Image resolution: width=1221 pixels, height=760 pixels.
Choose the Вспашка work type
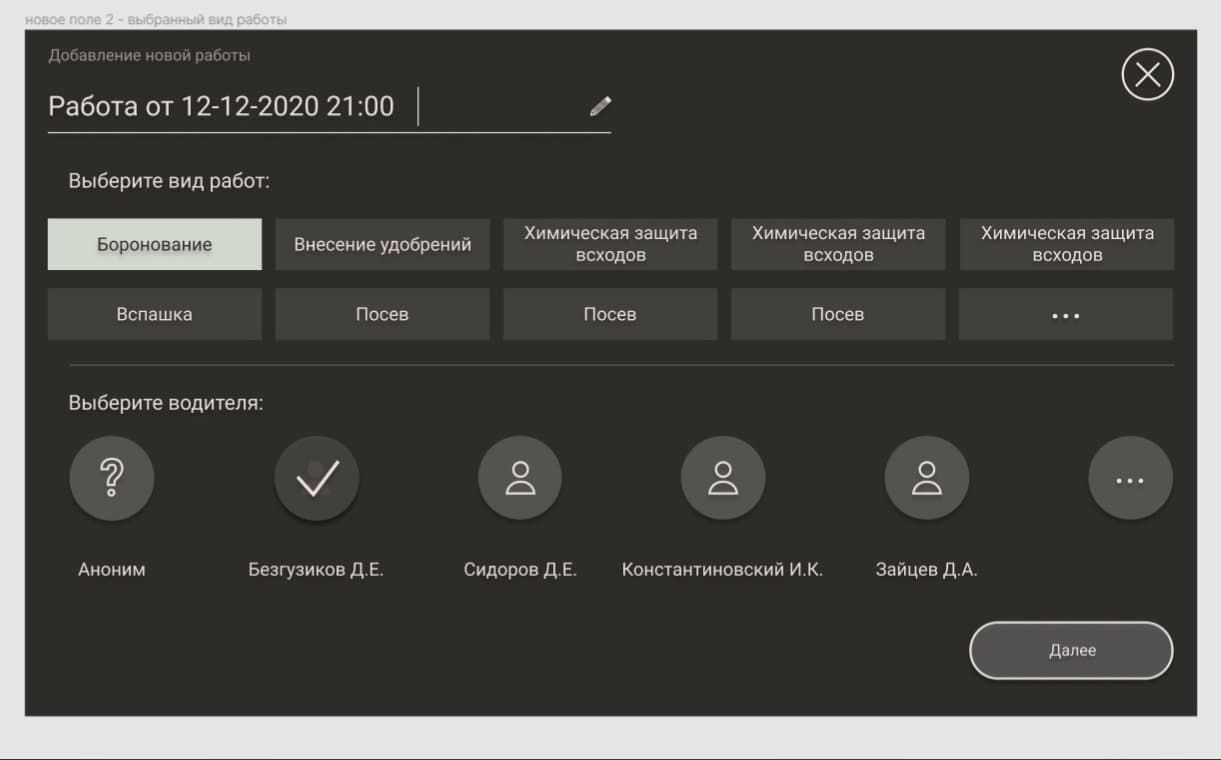pos(155,315)
